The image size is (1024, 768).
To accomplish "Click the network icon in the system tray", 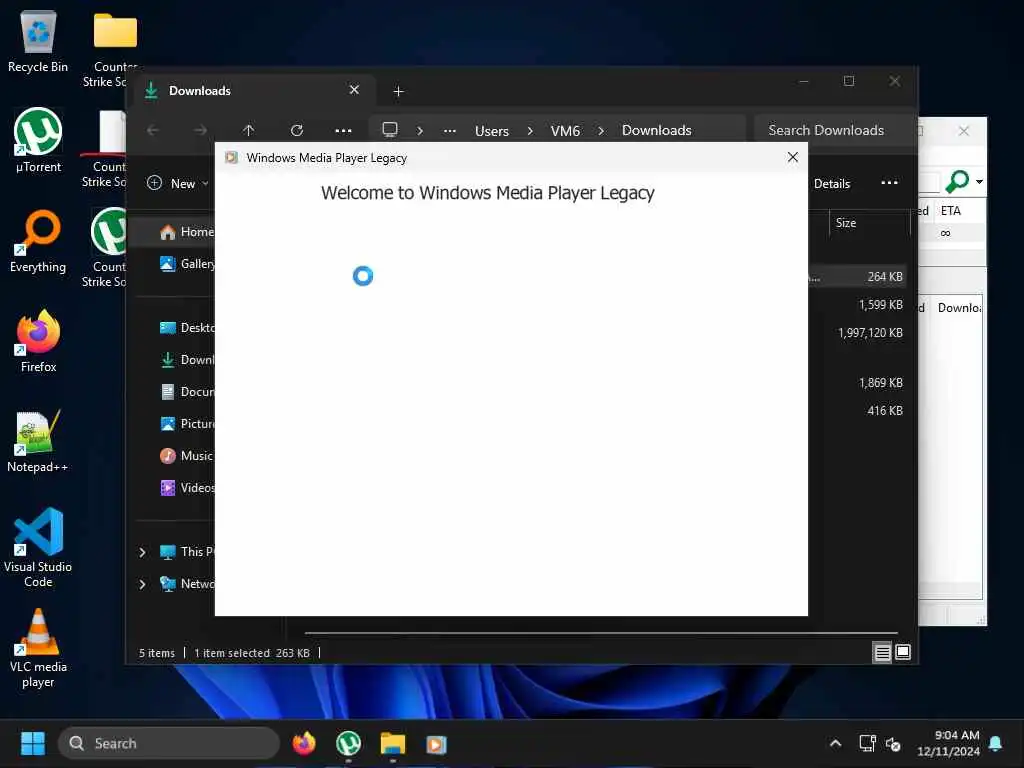I will pyautogui.click(x=867, y=743).
